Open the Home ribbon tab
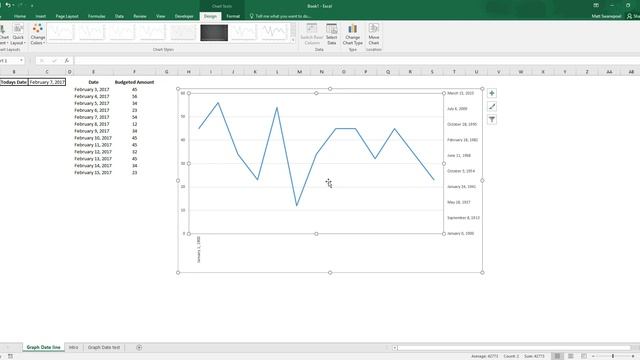 pos(20,16)
